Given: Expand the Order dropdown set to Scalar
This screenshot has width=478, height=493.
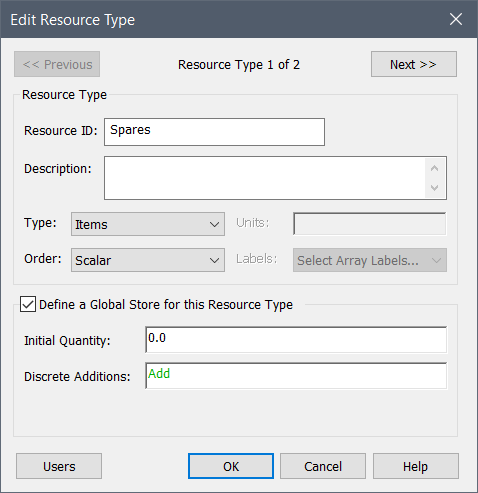Looking at the screenshot, I should [148, 260].
